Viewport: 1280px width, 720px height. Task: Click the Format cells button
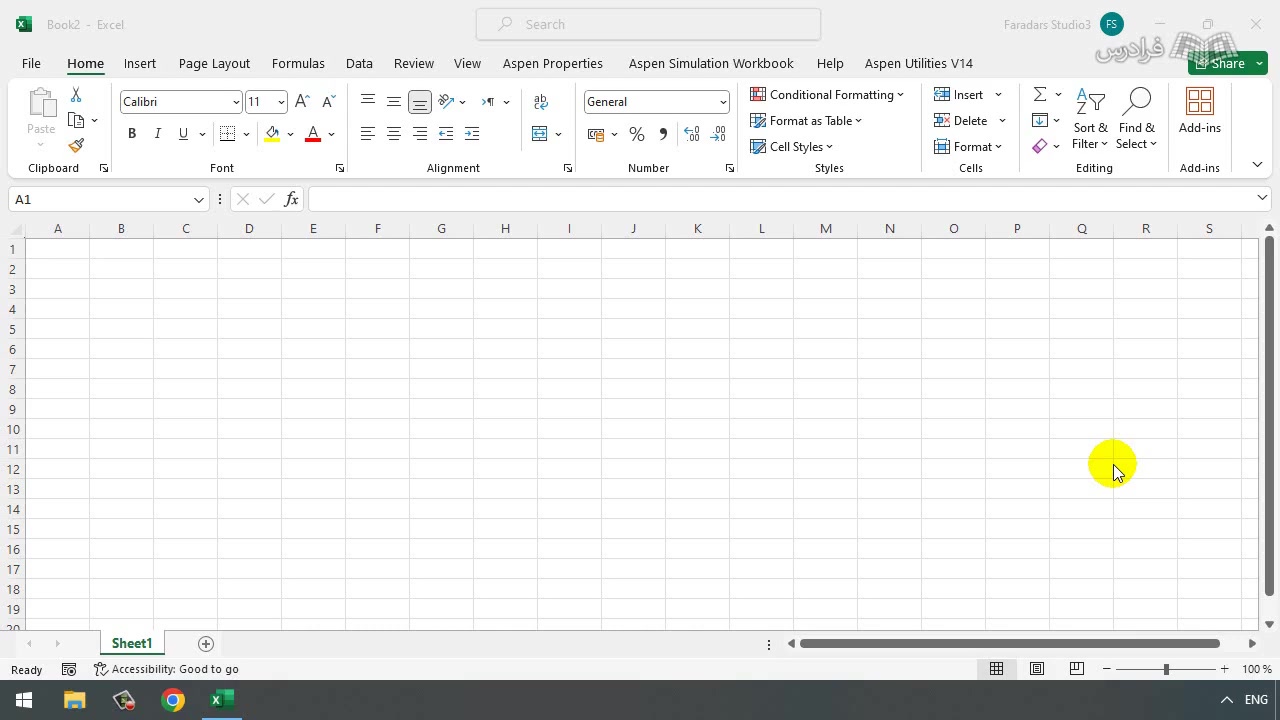click(968, 146)
